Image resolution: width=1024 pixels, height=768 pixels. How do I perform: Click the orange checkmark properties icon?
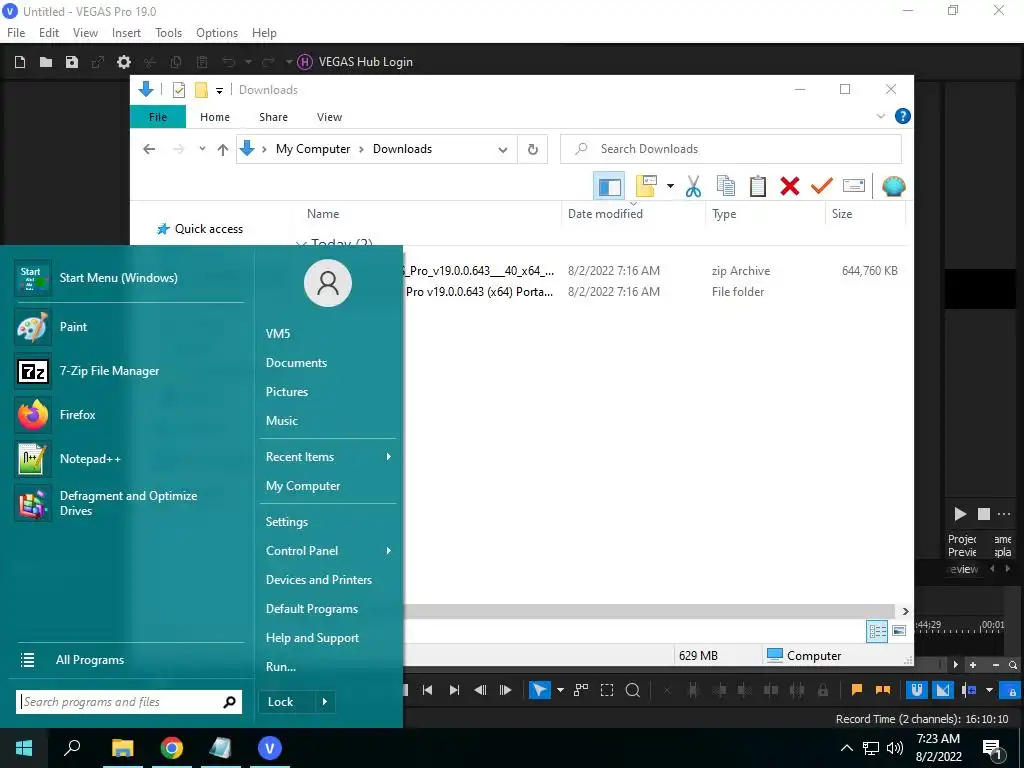click(x=822, y=187)
